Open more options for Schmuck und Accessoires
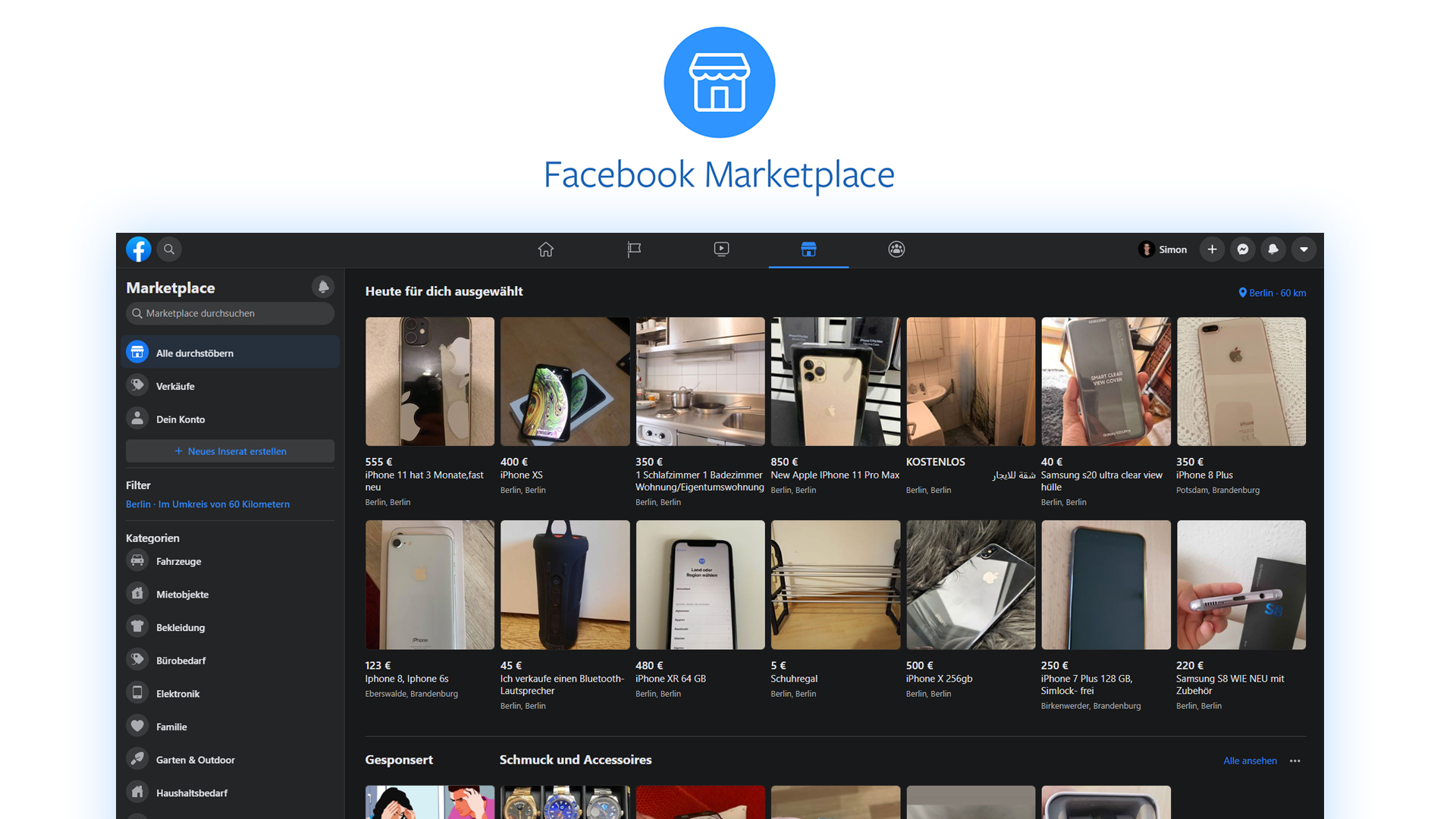The height and width of the screenshot is (819, 1456). (1295, 761)
